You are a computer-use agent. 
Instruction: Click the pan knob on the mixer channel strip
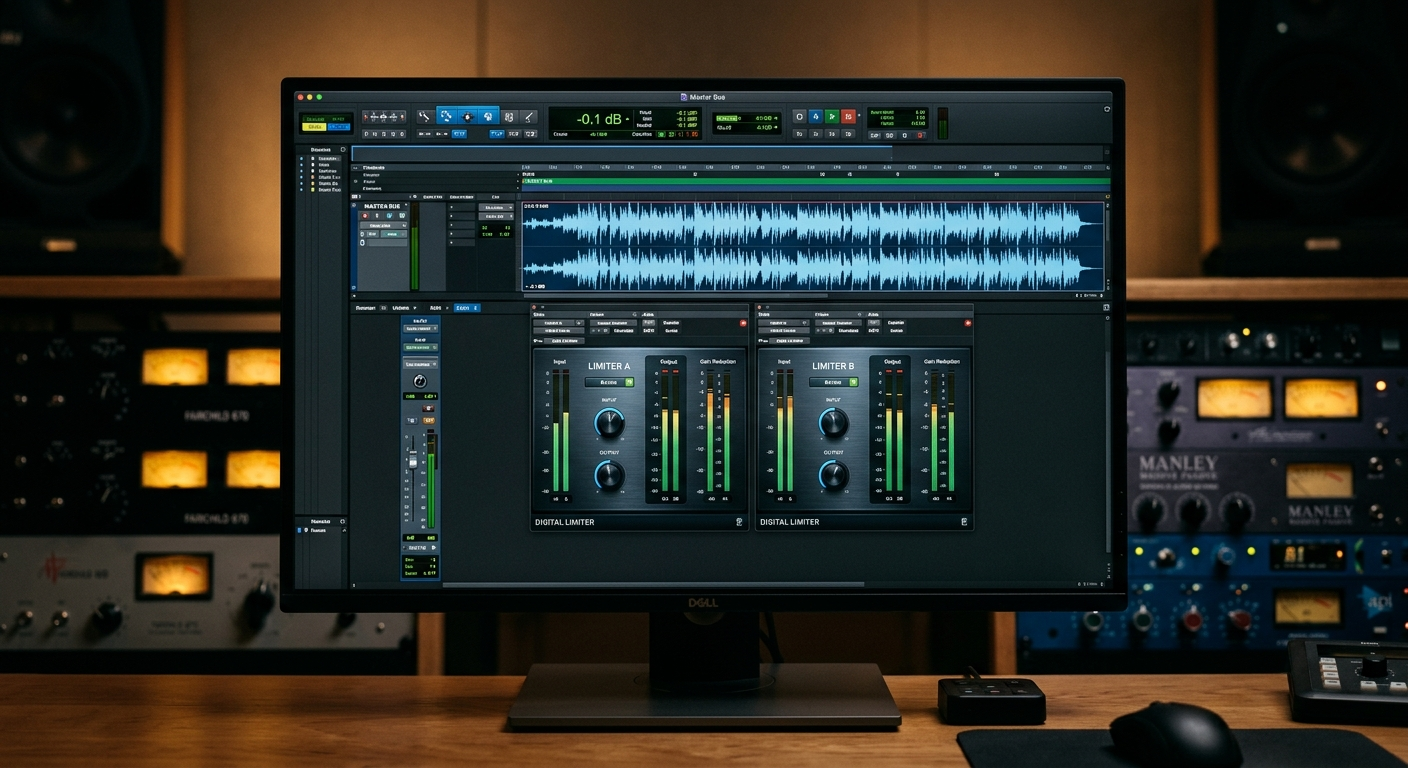click(x=420, y=382)
